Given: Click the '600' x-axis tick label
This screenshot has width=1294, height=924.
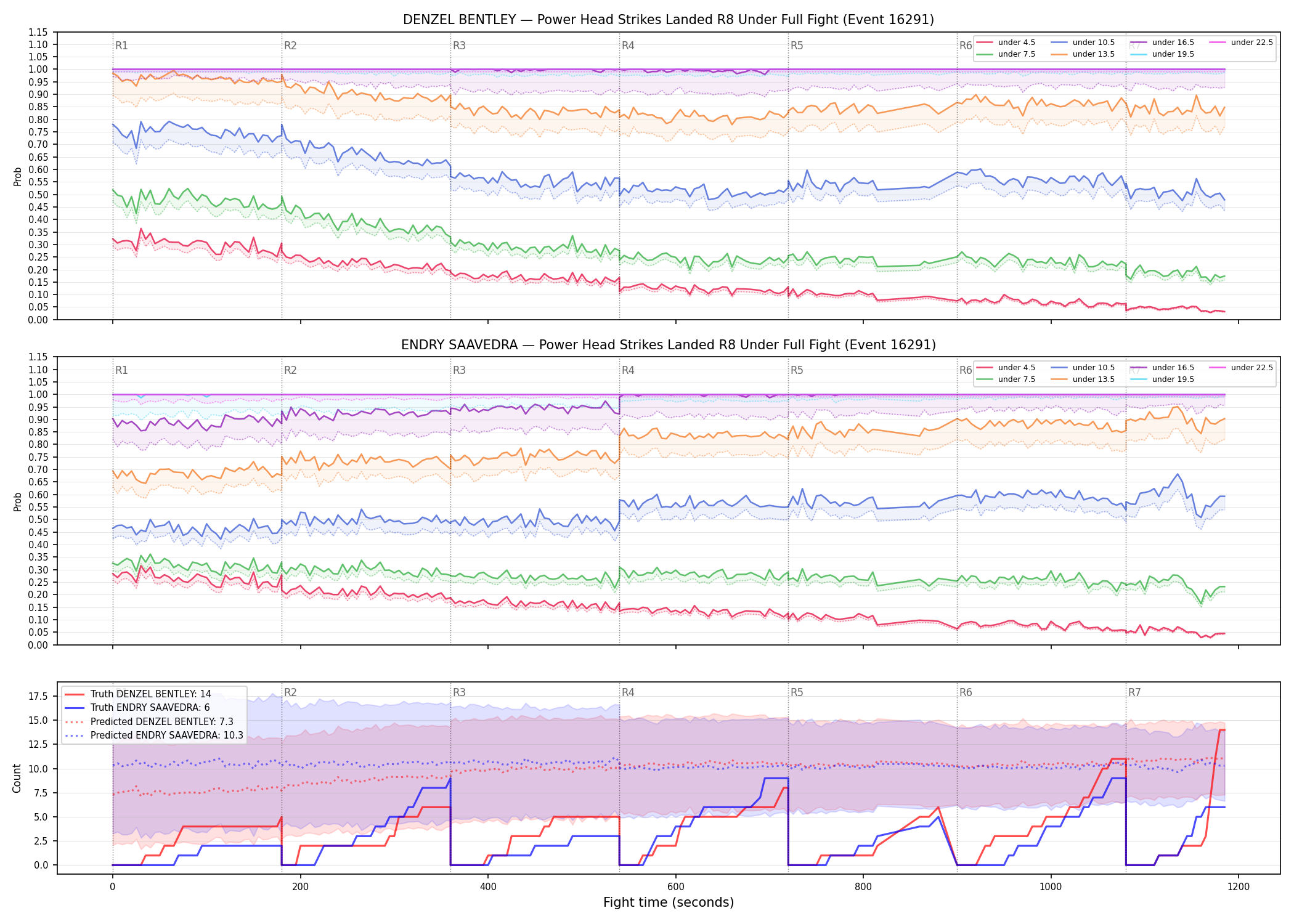Looking at the screenshot, I should coord(676,887).
